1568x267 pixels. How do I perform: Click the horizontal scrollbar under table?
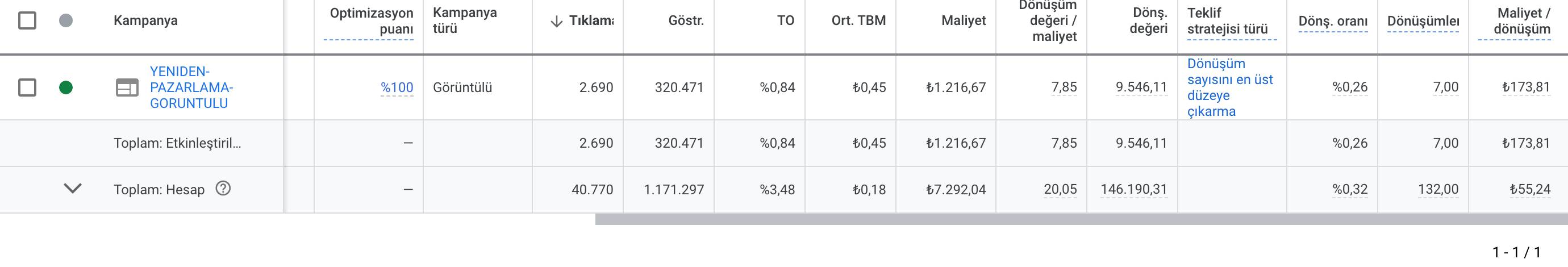click(1081, 219)
